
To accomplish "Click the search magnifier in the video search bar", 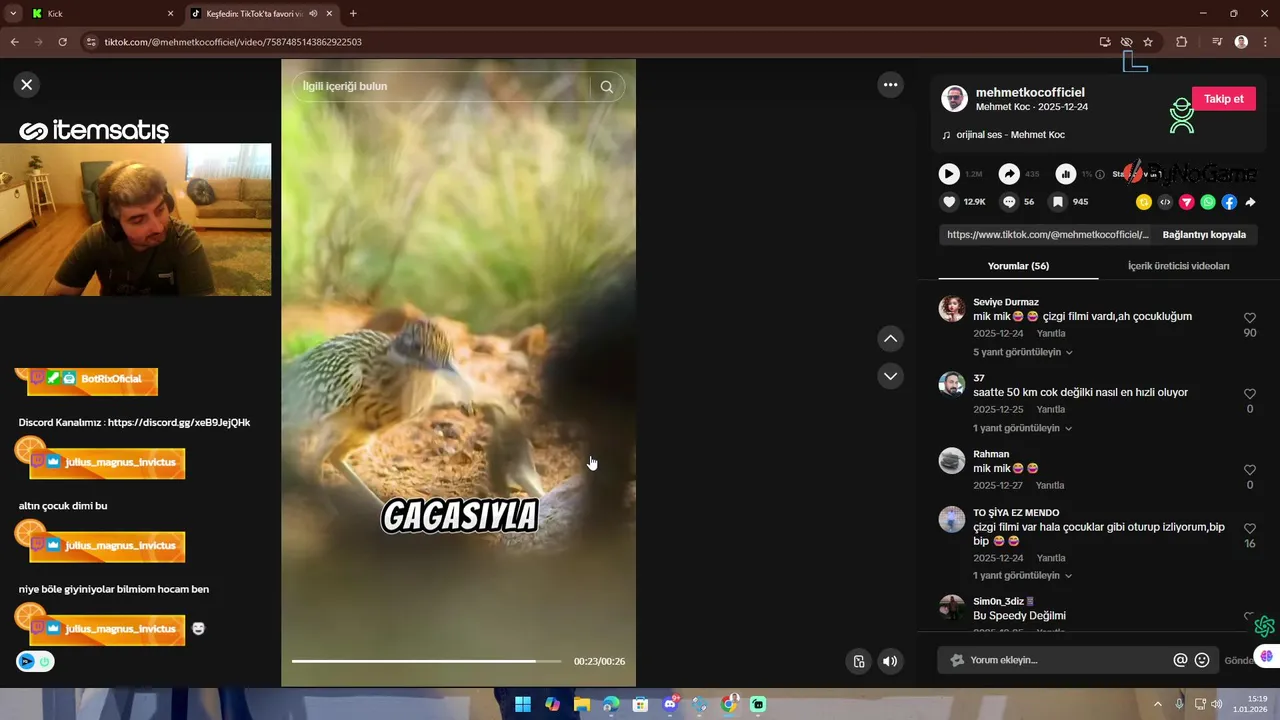I will point(606,87).
